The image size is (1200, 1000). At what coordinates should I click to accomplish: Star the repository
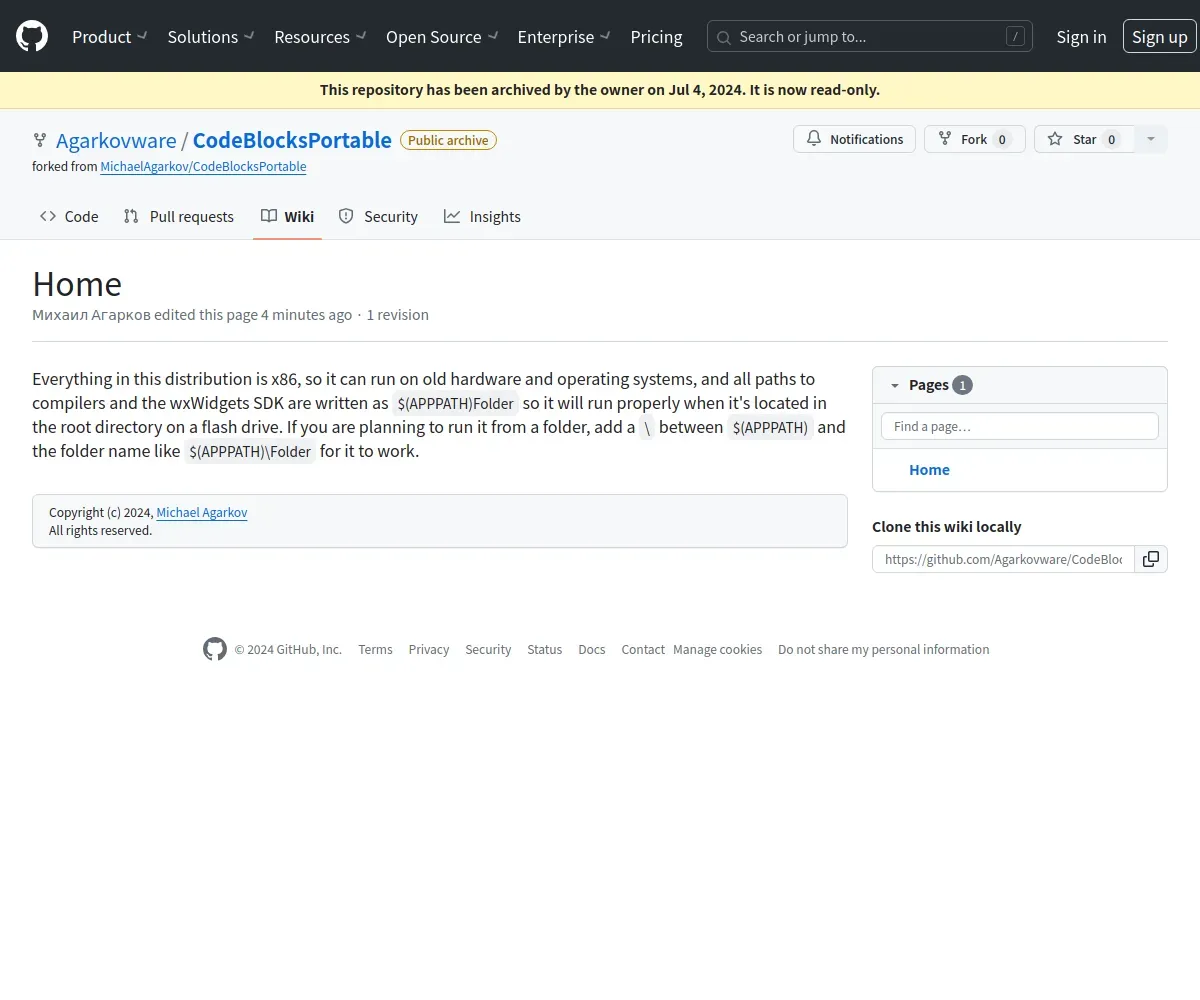coord(1084,139)
